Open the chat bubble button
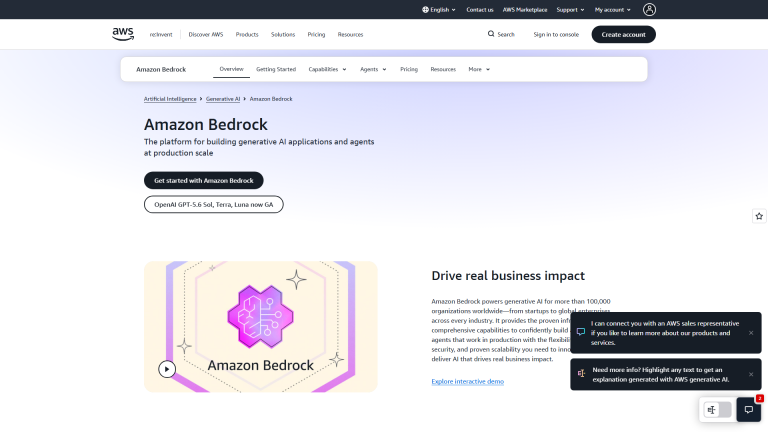 click(x=748, y=409)
